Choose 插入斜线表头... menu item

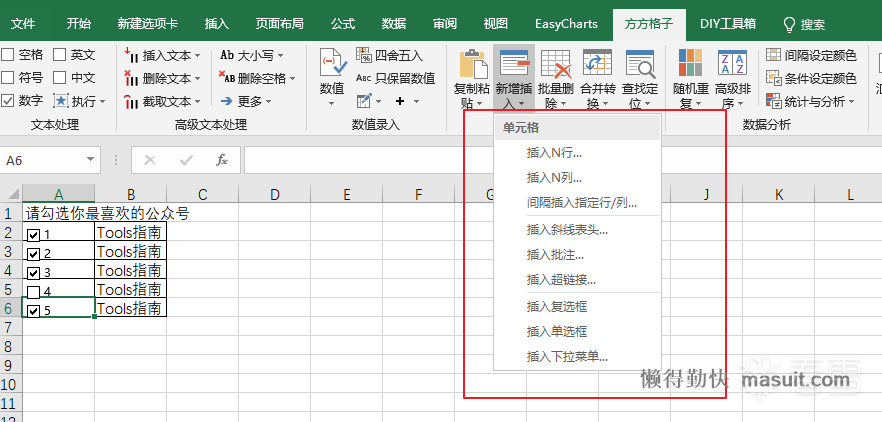tap(577, 230)
